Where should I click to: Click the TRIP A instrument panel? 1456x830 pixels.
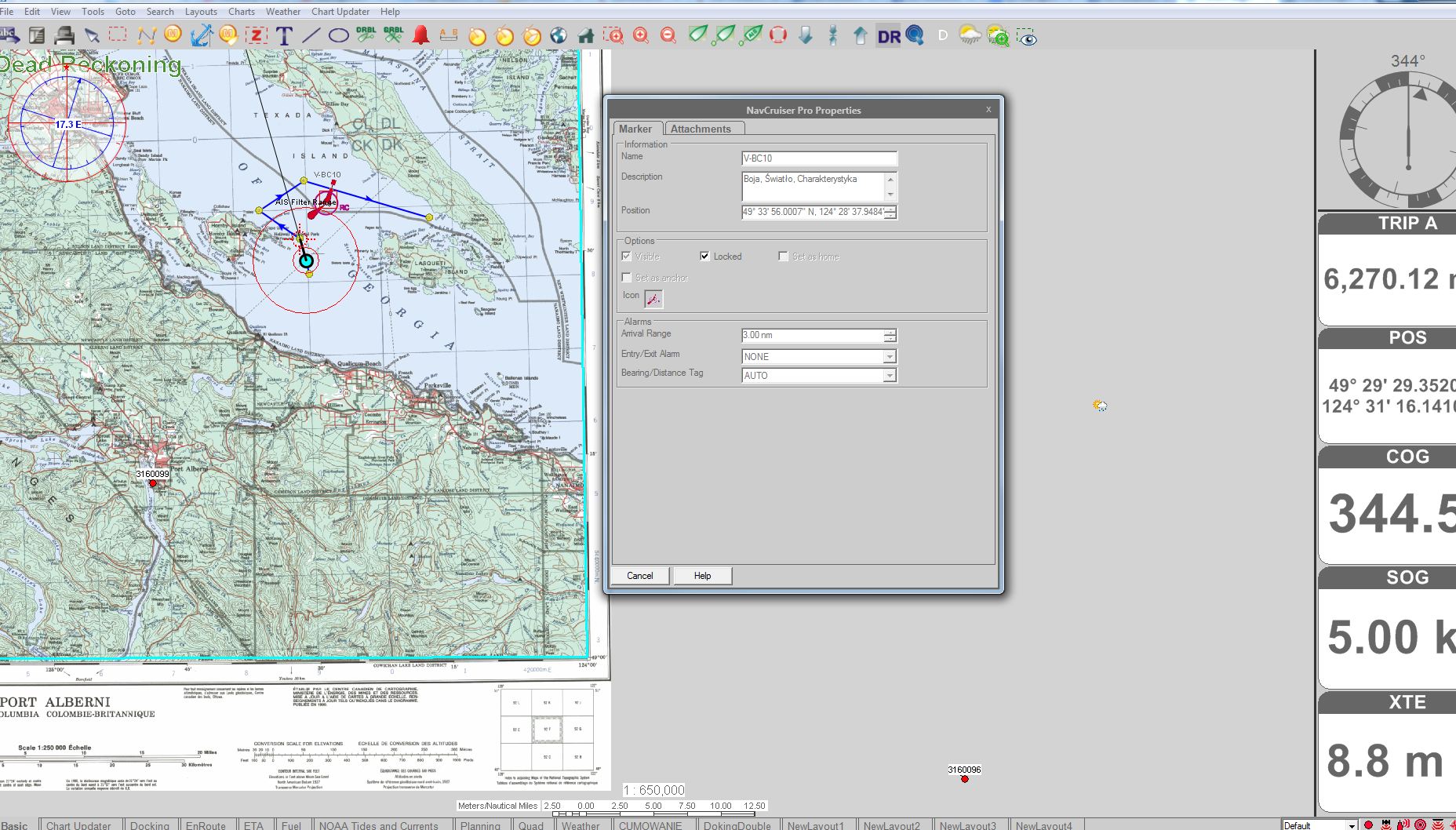pyautogui.click(x=1387, y=269)
